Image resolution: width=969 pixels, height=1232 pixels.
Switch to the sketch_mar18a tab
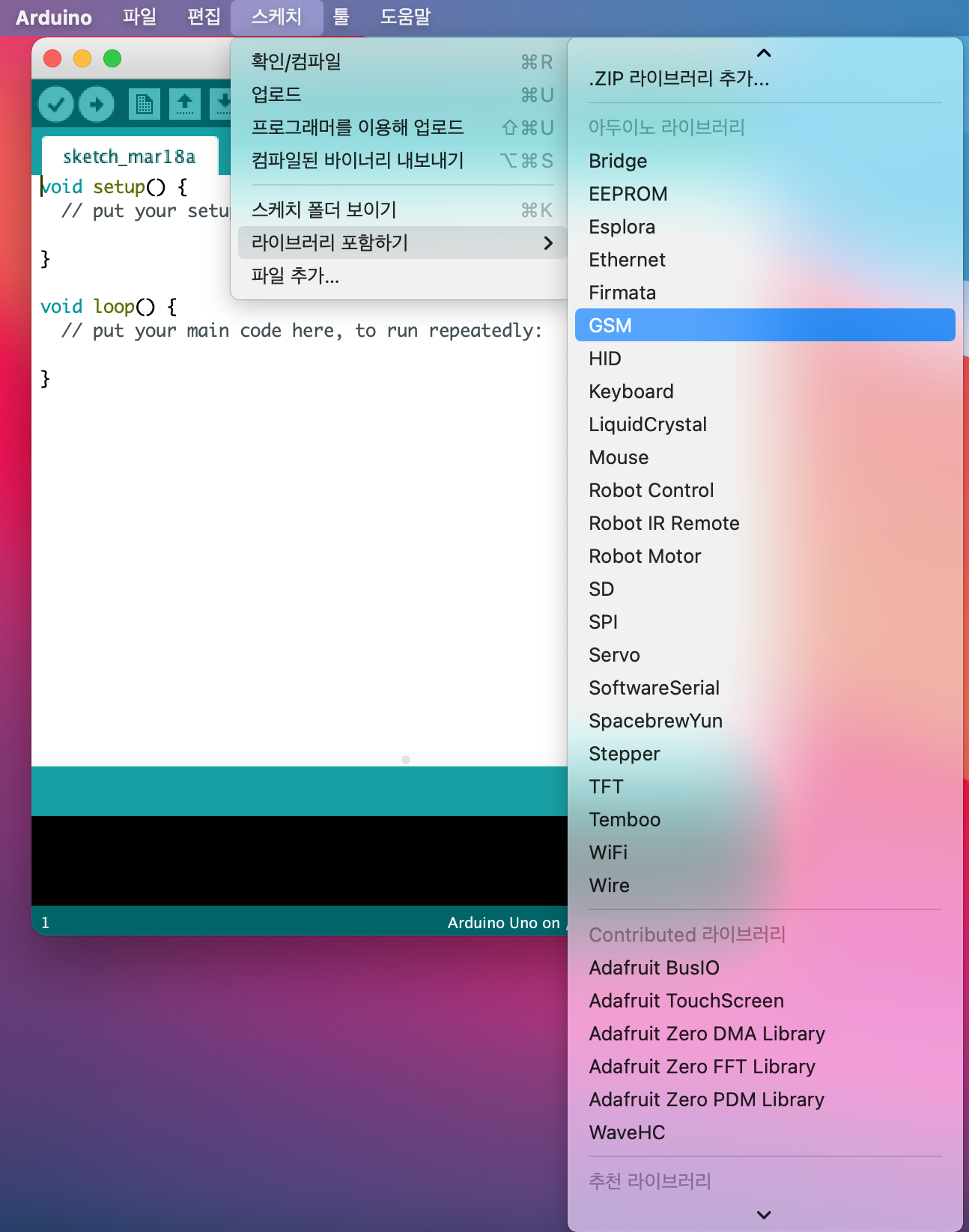click(x=130, y=156)
